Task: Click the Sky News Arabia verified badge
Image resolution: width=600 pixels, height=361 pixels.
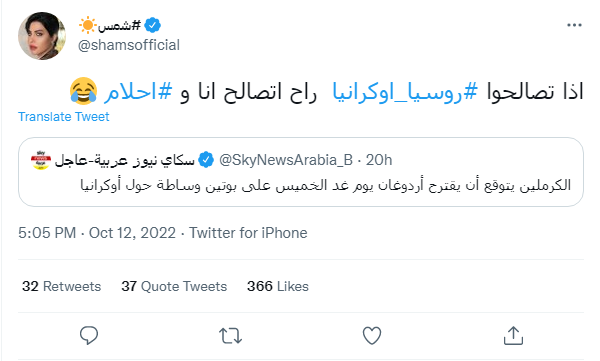Action: [x=207, y=160]
